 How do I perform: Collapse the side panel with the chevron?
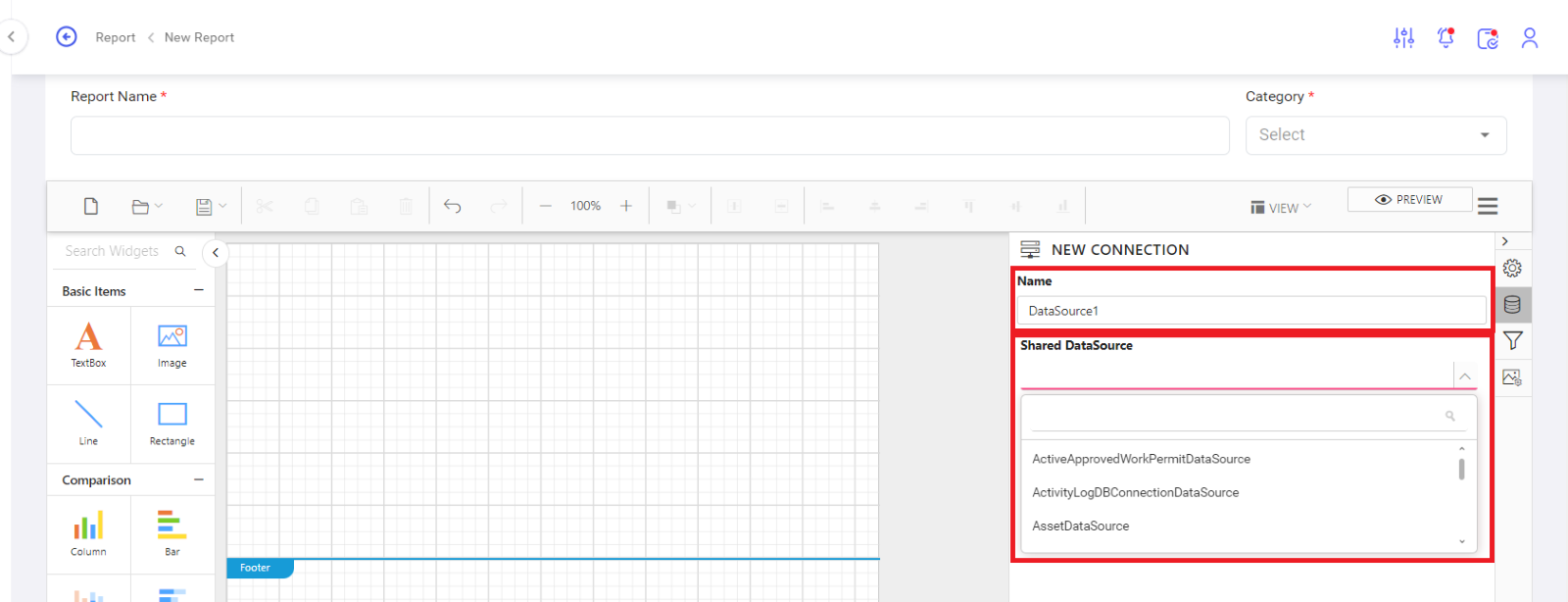coord(1505,241)
